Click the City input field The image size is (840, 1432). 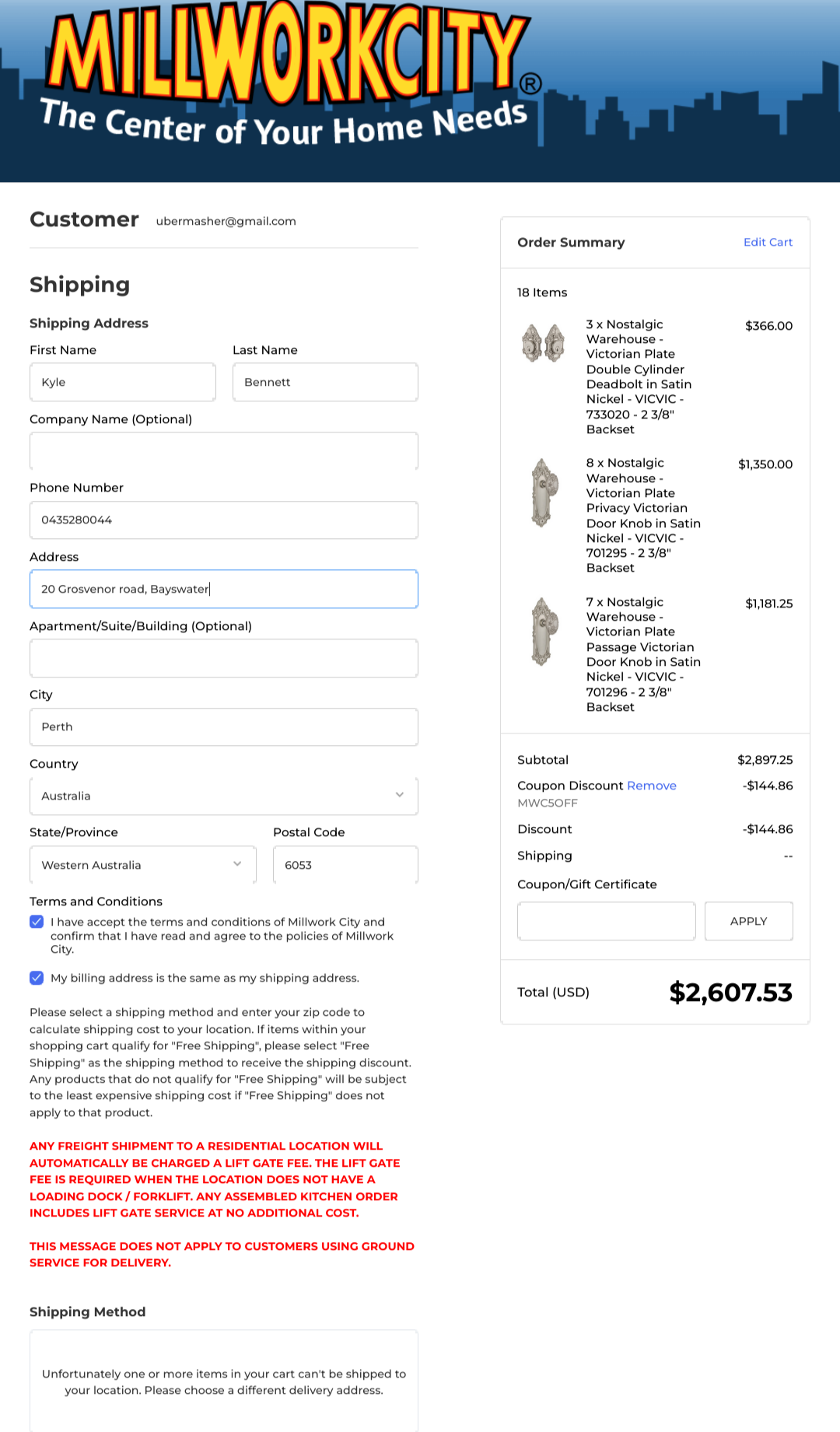pos(223,727)
